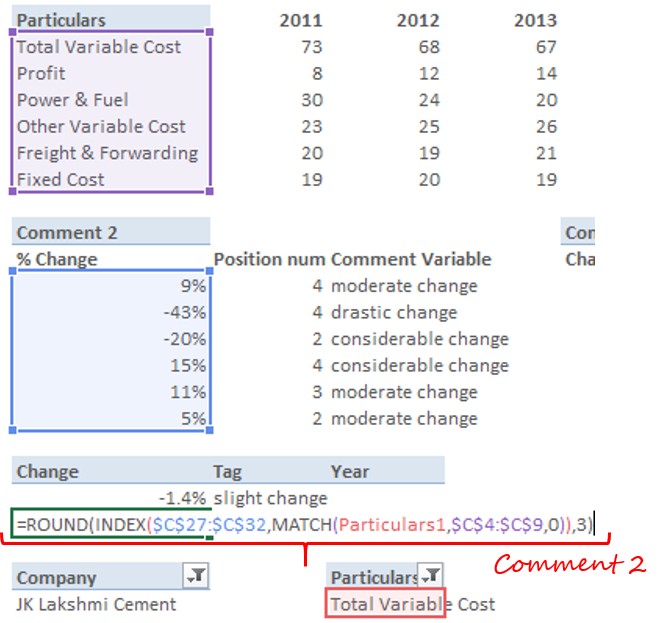This screenshot has height=623, width=664.
Task: Select the Freight & Forwarding cell
Action: (x=107, y=153)
